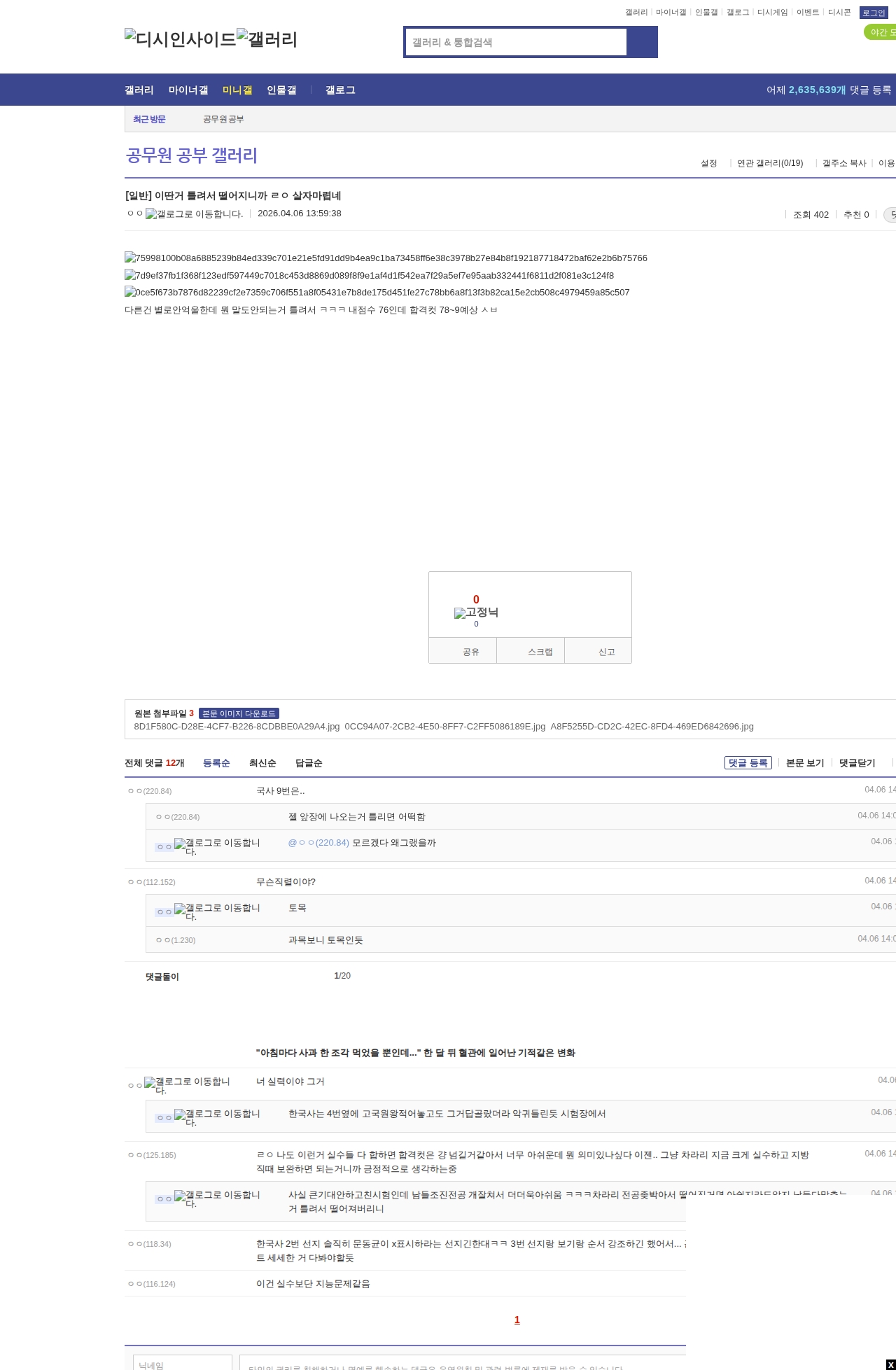Close the bottom banner with the X icon

[890, 1365]
